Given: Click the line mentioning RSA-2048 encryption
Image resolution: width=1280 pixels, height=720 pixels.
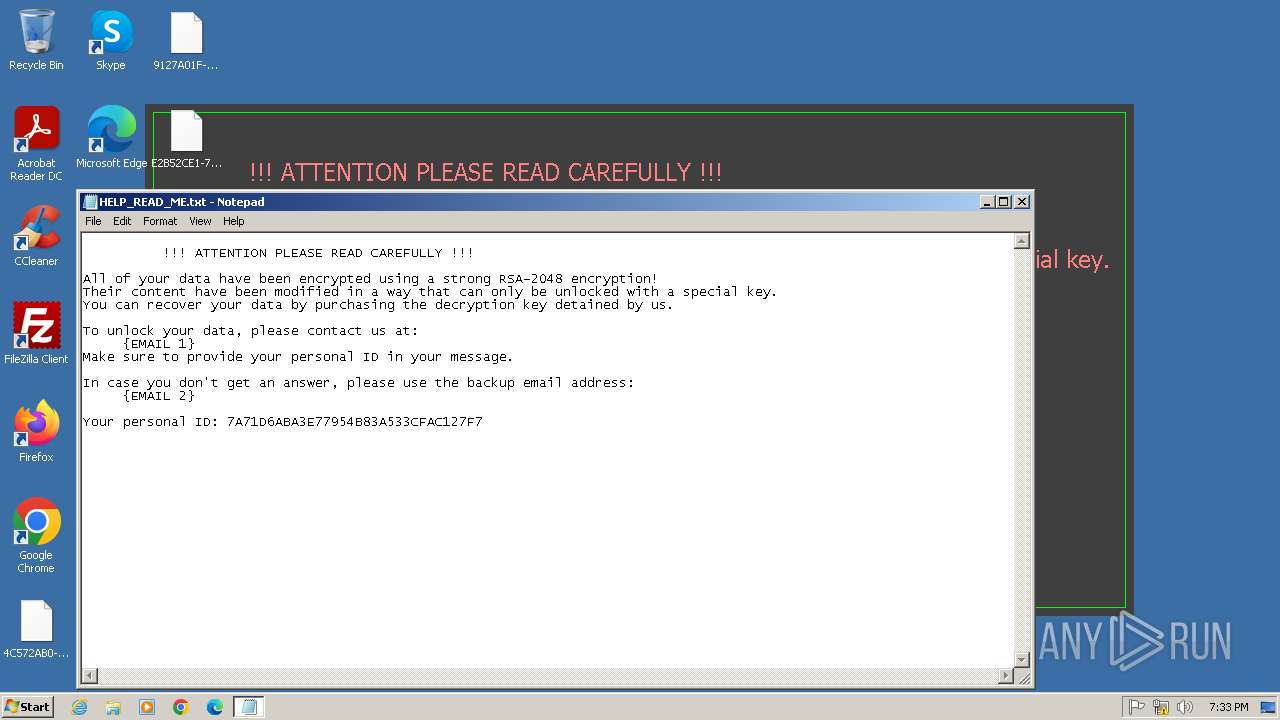Looking at the screenshot, I should tap(370, 279).
